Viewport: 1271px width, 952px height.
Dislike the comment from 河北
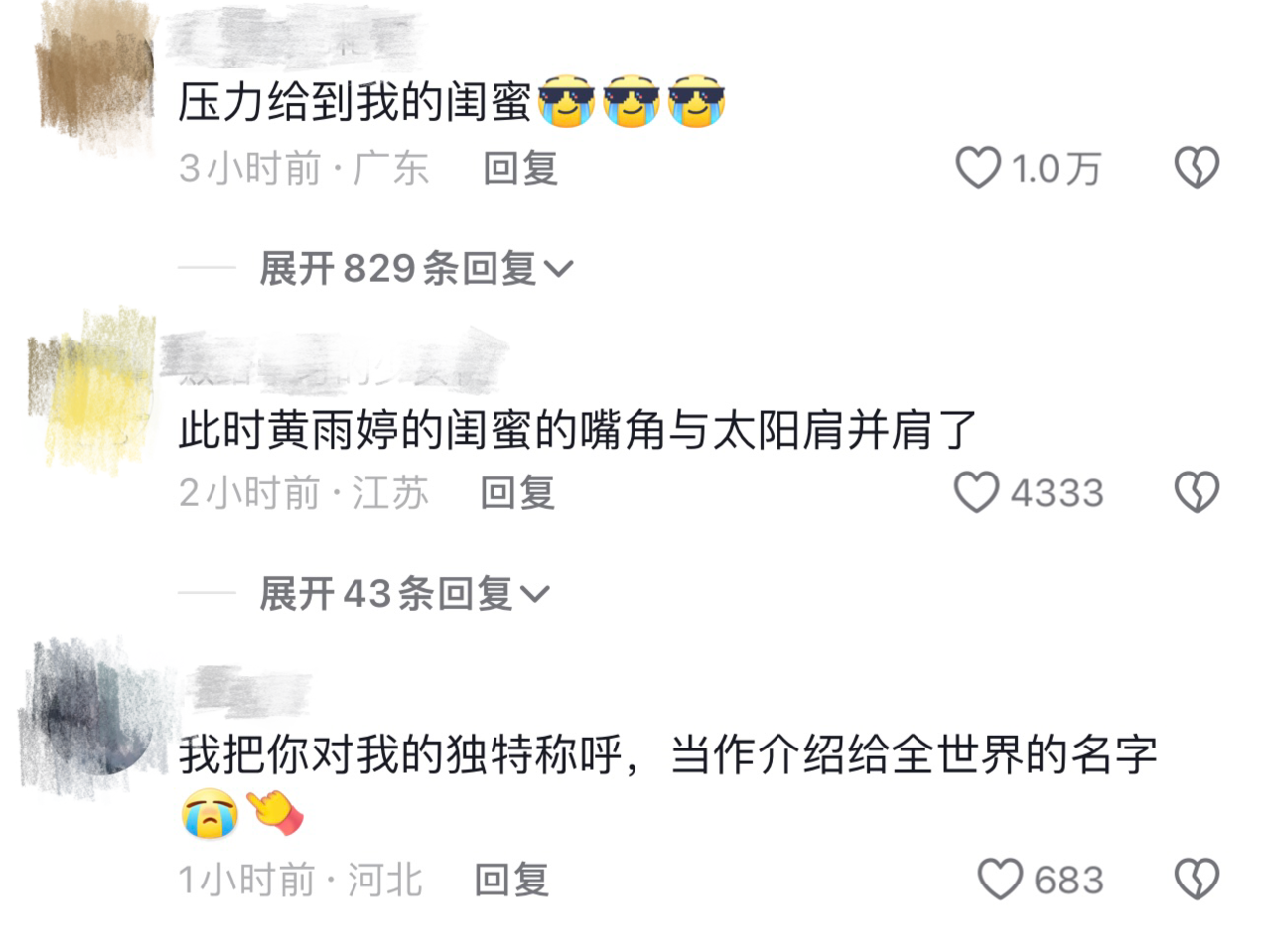tap(1197, 879)
